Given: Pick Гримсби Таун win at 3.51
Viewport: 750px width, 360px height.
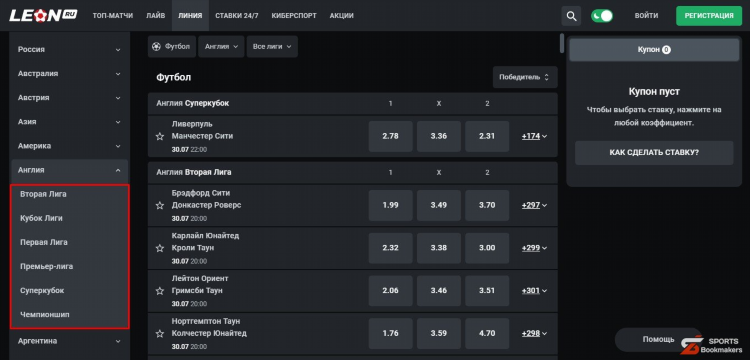Looking at the screenshot, I should [487, 291].
